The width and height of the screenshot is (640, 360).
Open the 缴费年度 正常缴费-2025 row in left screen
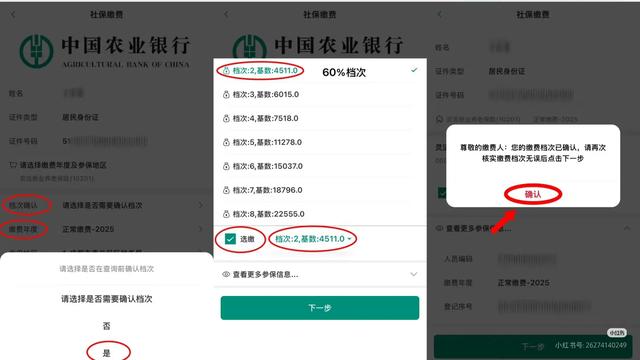click(107, 229)
